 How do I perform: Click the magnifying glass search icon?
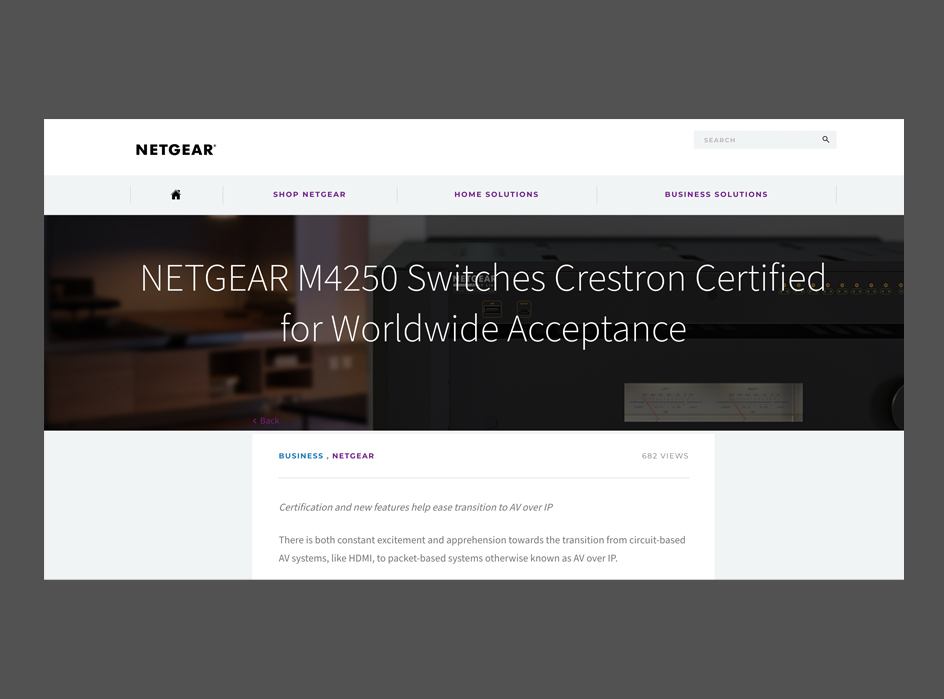826,140
